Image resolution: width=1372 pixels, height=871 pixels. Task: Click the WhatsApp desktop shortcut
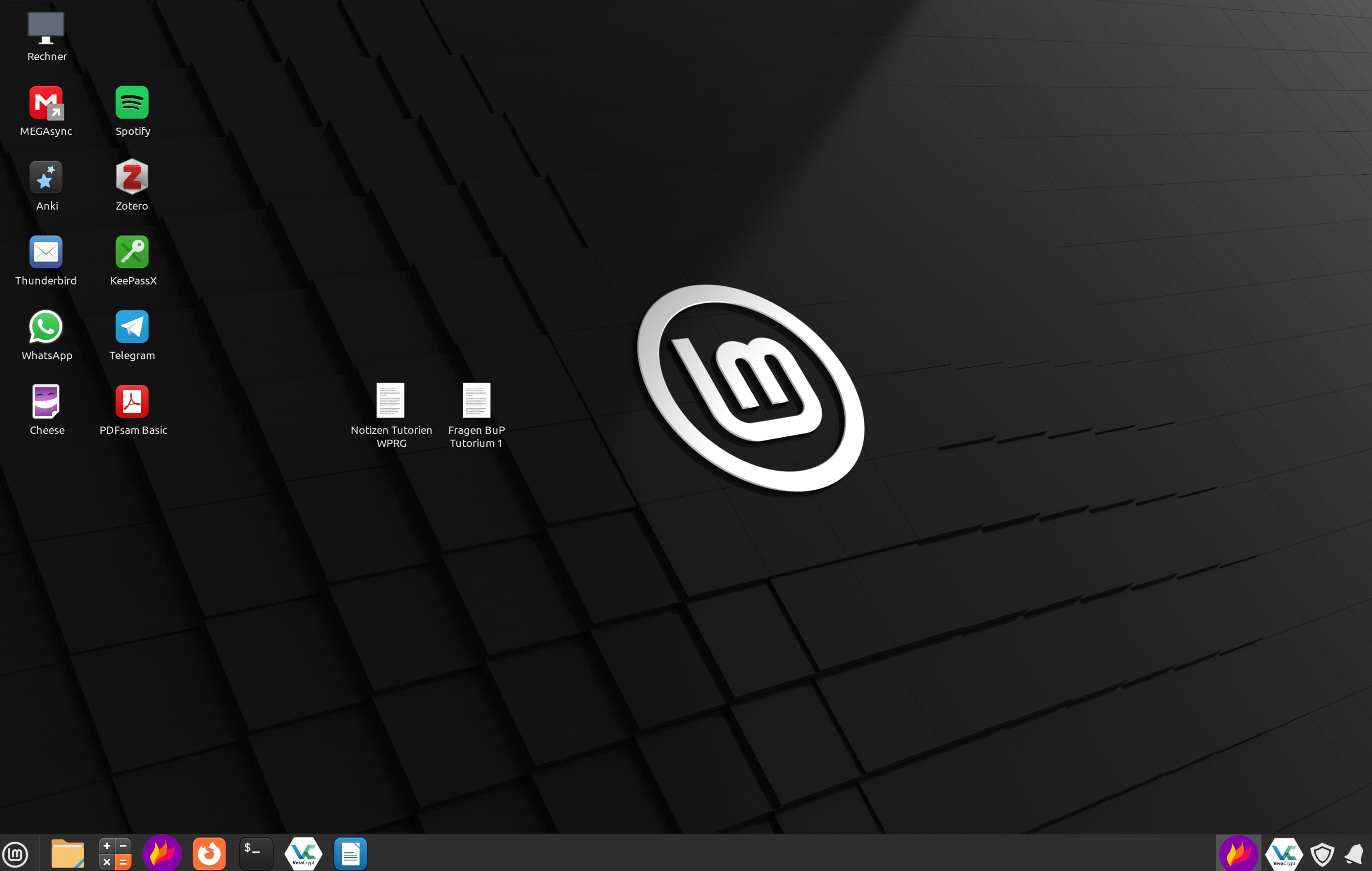tap(46, 327)
